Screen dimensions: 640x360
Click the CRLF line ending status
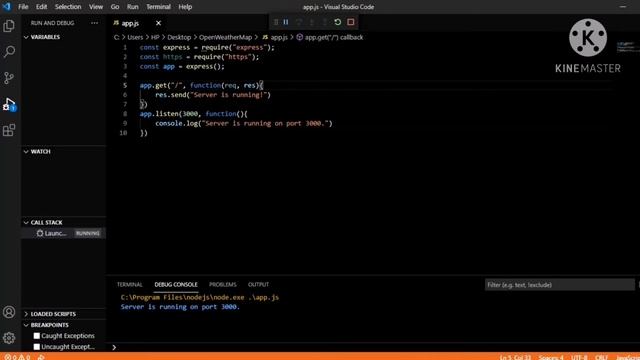tap(601, 357)
